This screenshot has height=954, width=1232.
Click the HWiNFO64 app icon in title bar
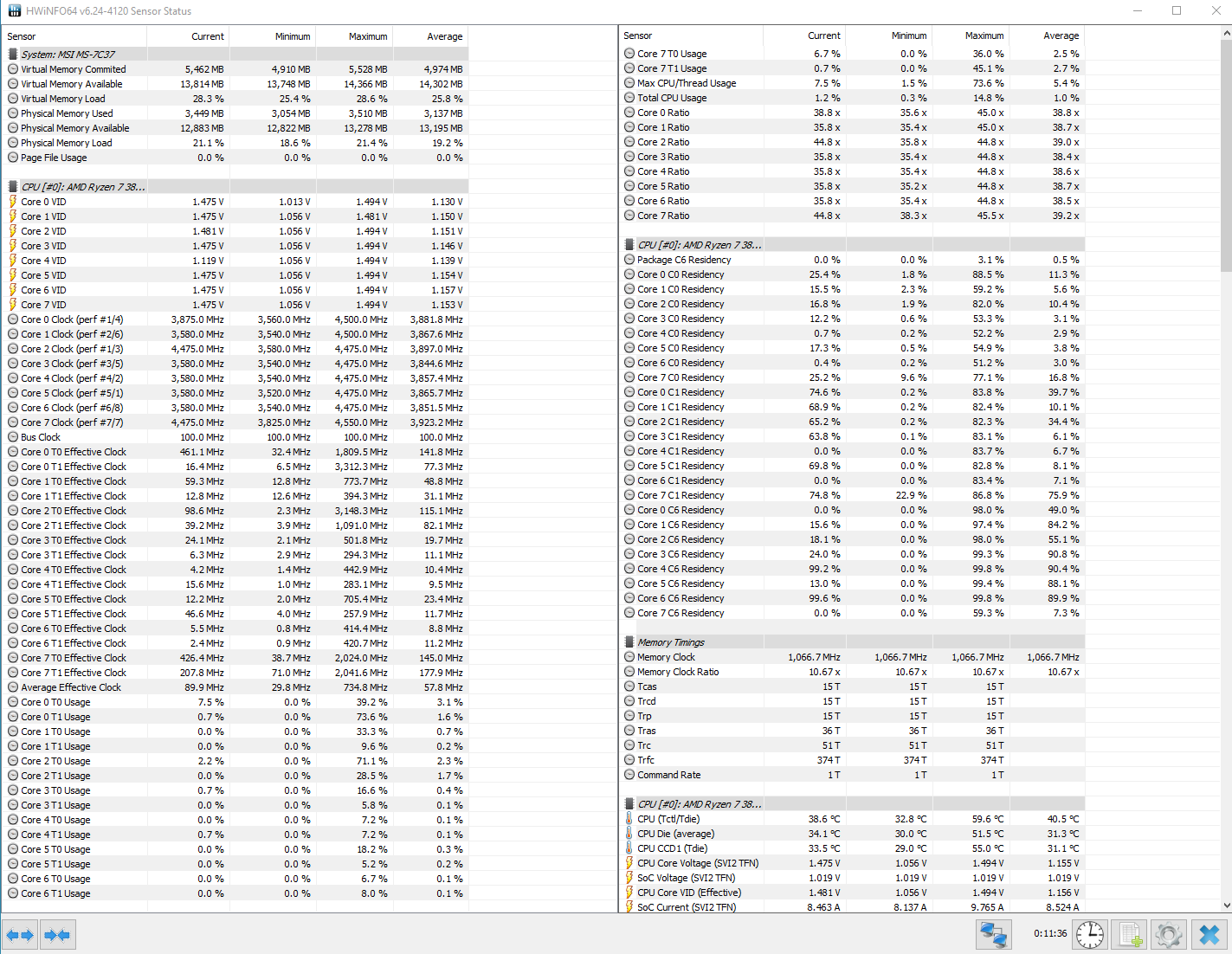click(x=14, y=10)
